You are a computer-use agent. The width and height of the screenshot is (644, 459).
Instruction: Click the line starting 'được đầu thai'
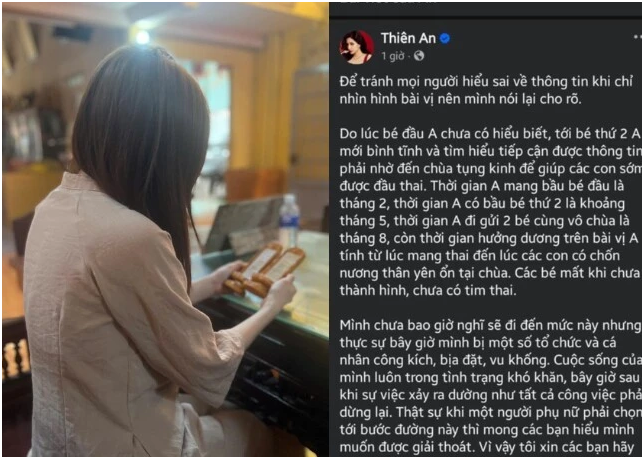point(482,186)
